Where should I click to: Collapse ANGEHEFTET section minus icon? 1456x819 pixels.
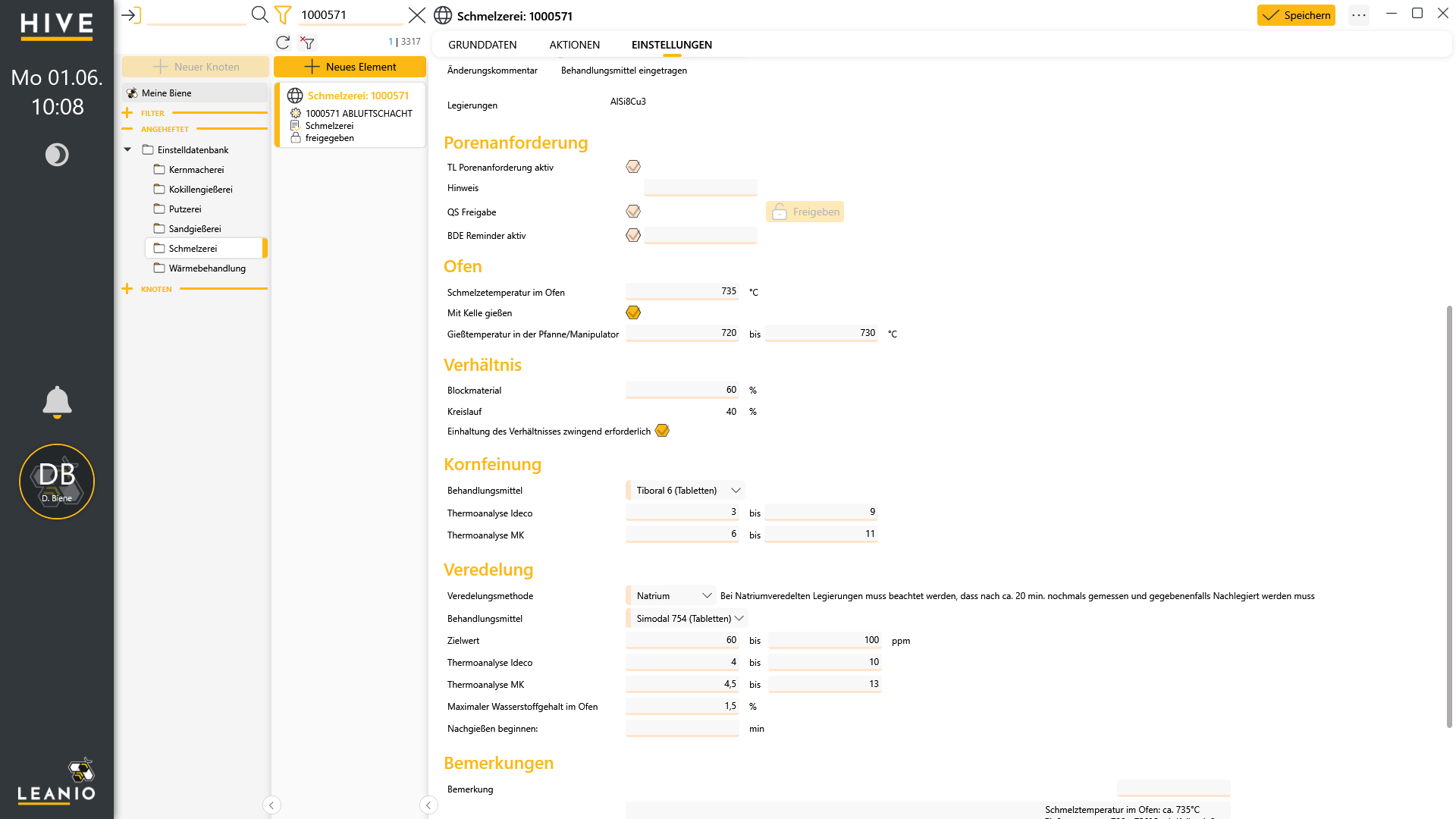click(x=127, y=129)
